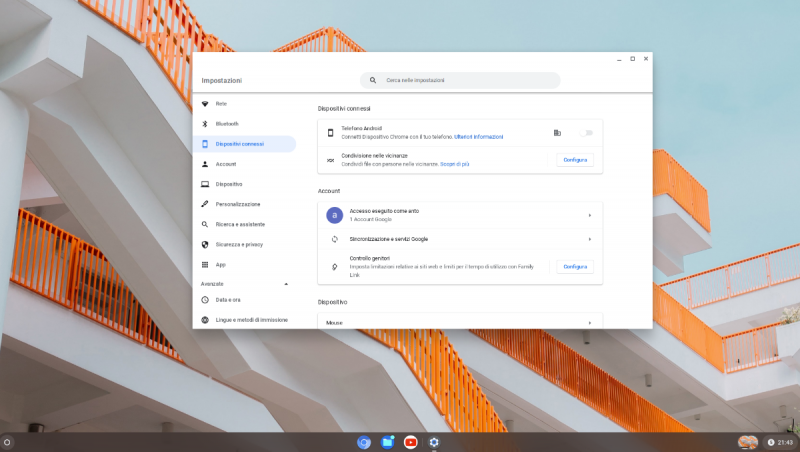The width and height of the screenshot is (800, 452).
Task: Click the 1 Account Google subtitle
Action: (370, 219)
